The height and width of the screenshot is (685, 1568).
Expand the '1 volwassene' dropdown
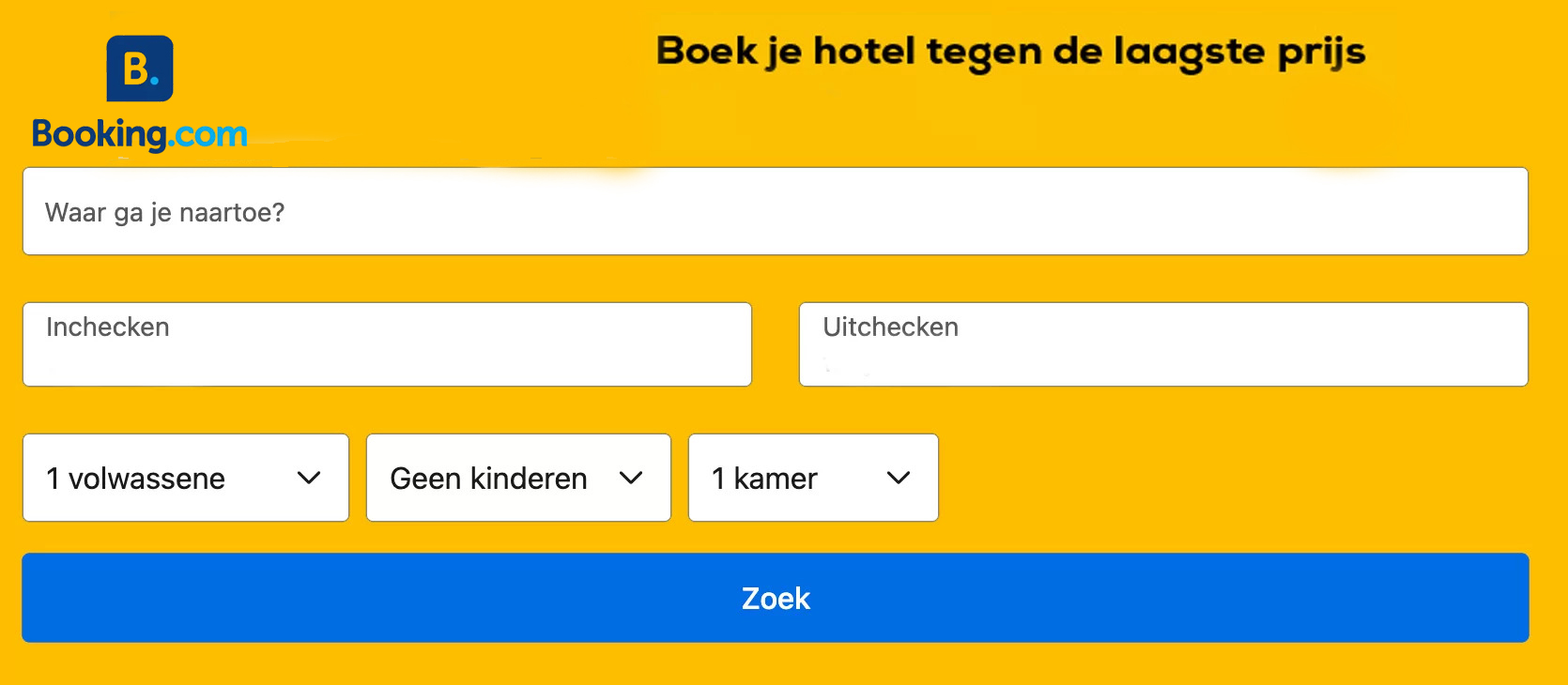pos(186,478)
